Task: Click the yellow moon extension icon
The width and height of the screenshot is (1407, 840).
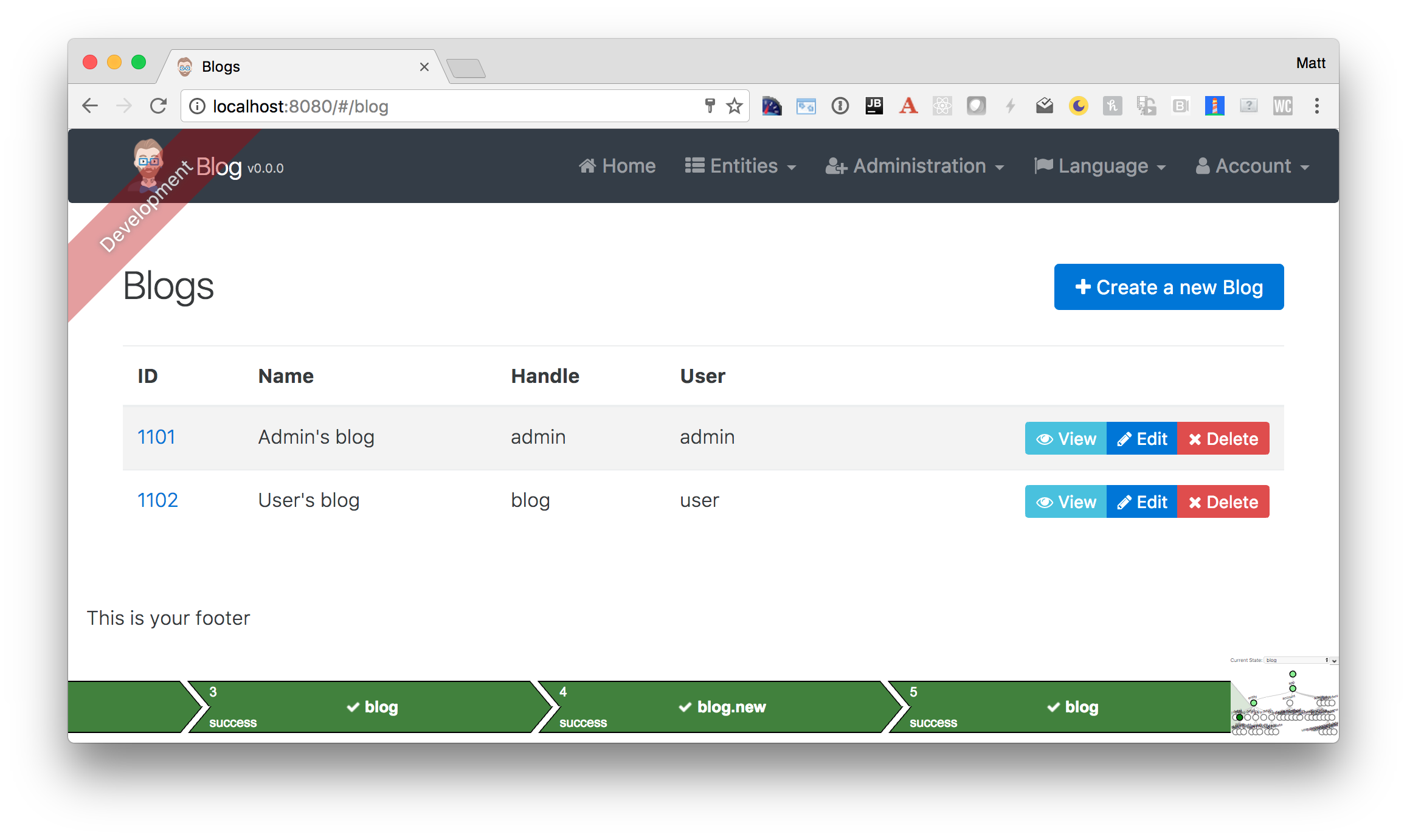Action: 1078,106
